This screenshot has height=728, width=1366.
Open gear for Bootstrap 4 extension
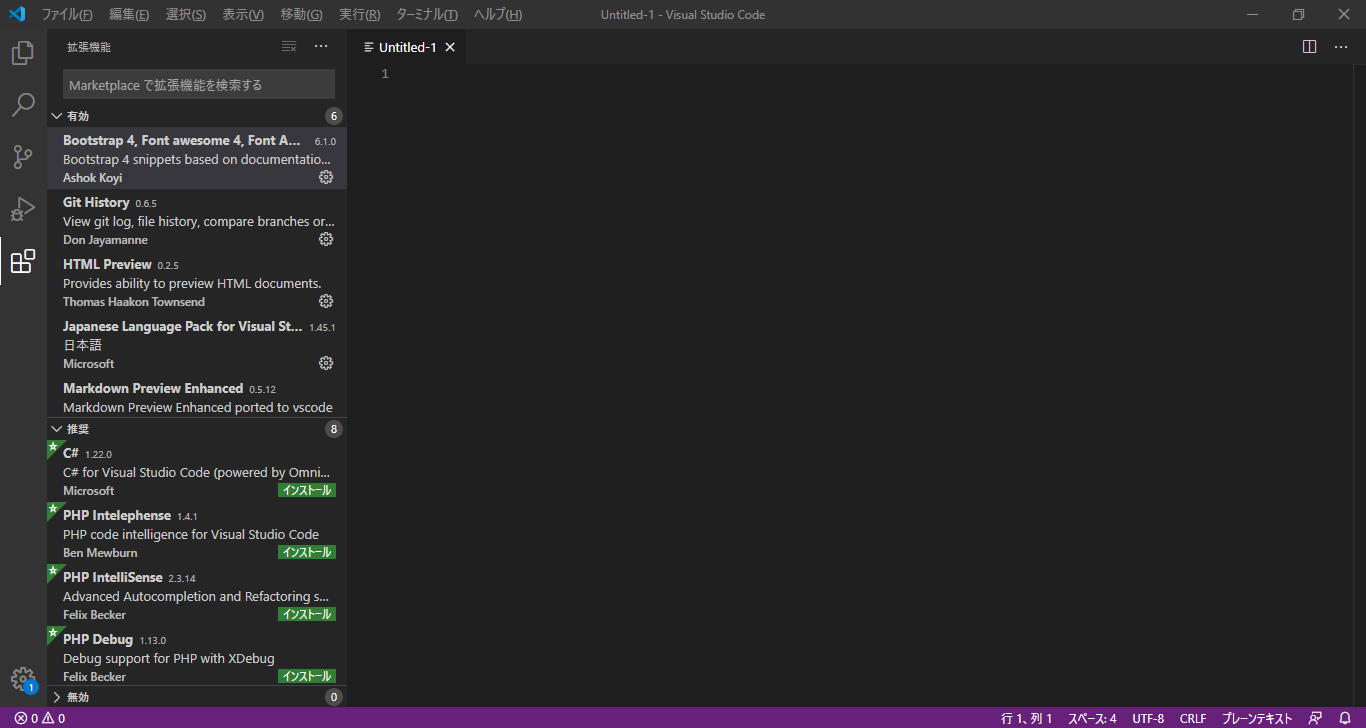pyautogui.click(x=326, y=177)
